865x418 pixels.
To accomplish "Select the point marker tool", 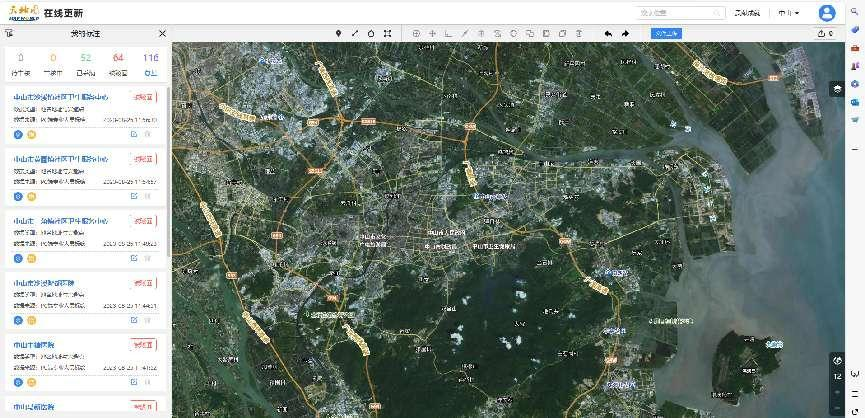I will (338, 34).
